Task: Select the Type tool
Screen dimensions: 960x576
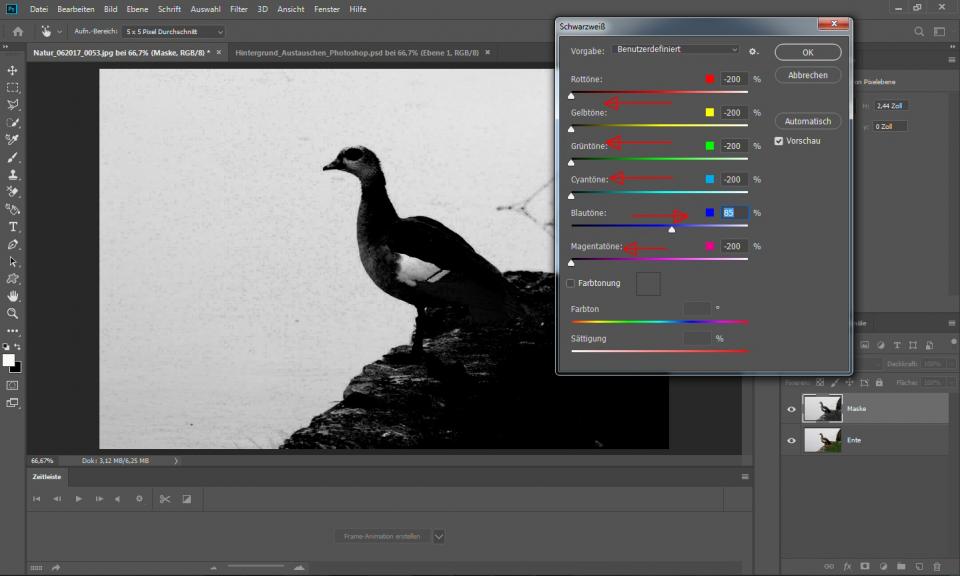Action: pyautogui.click(x=13, y=227)
